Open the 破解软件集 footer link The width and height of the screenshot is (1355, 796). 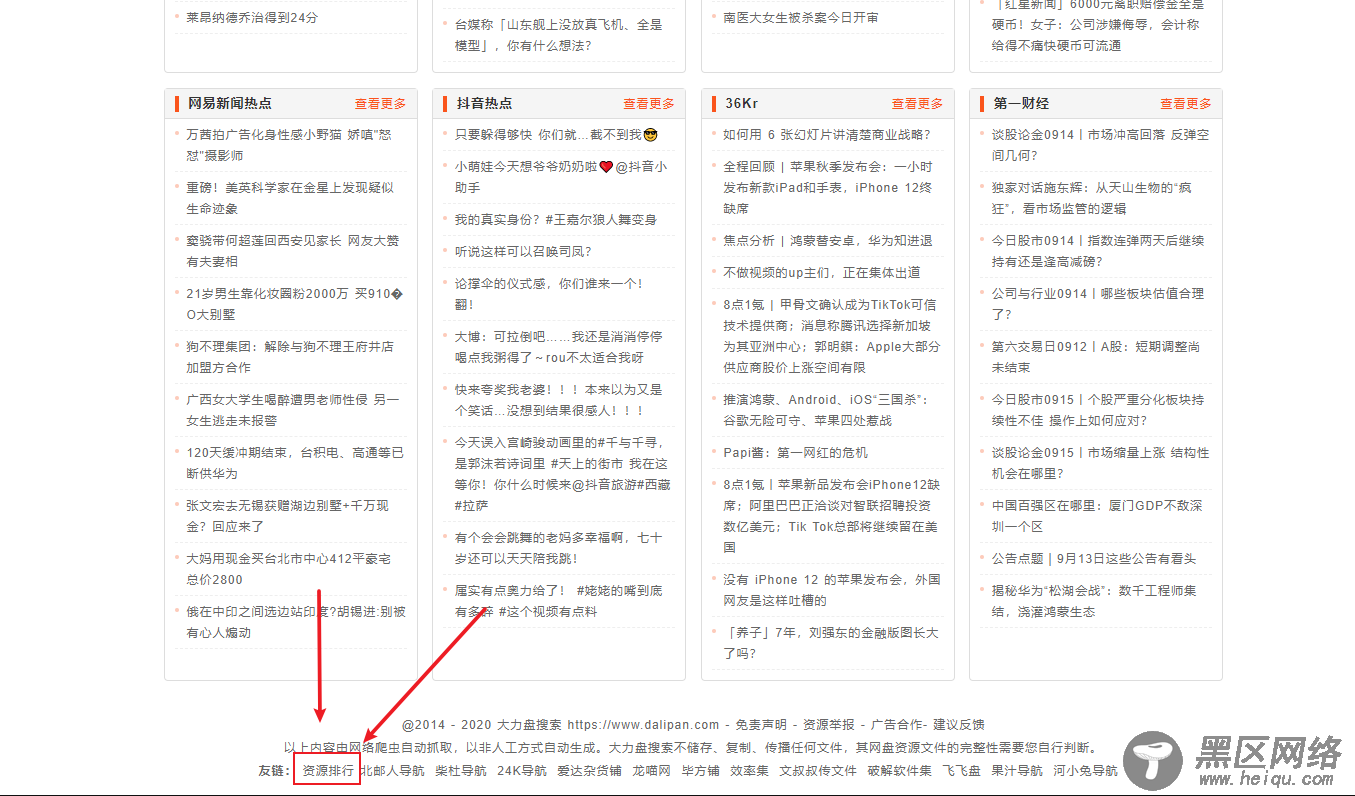click(x=899, y=771)
